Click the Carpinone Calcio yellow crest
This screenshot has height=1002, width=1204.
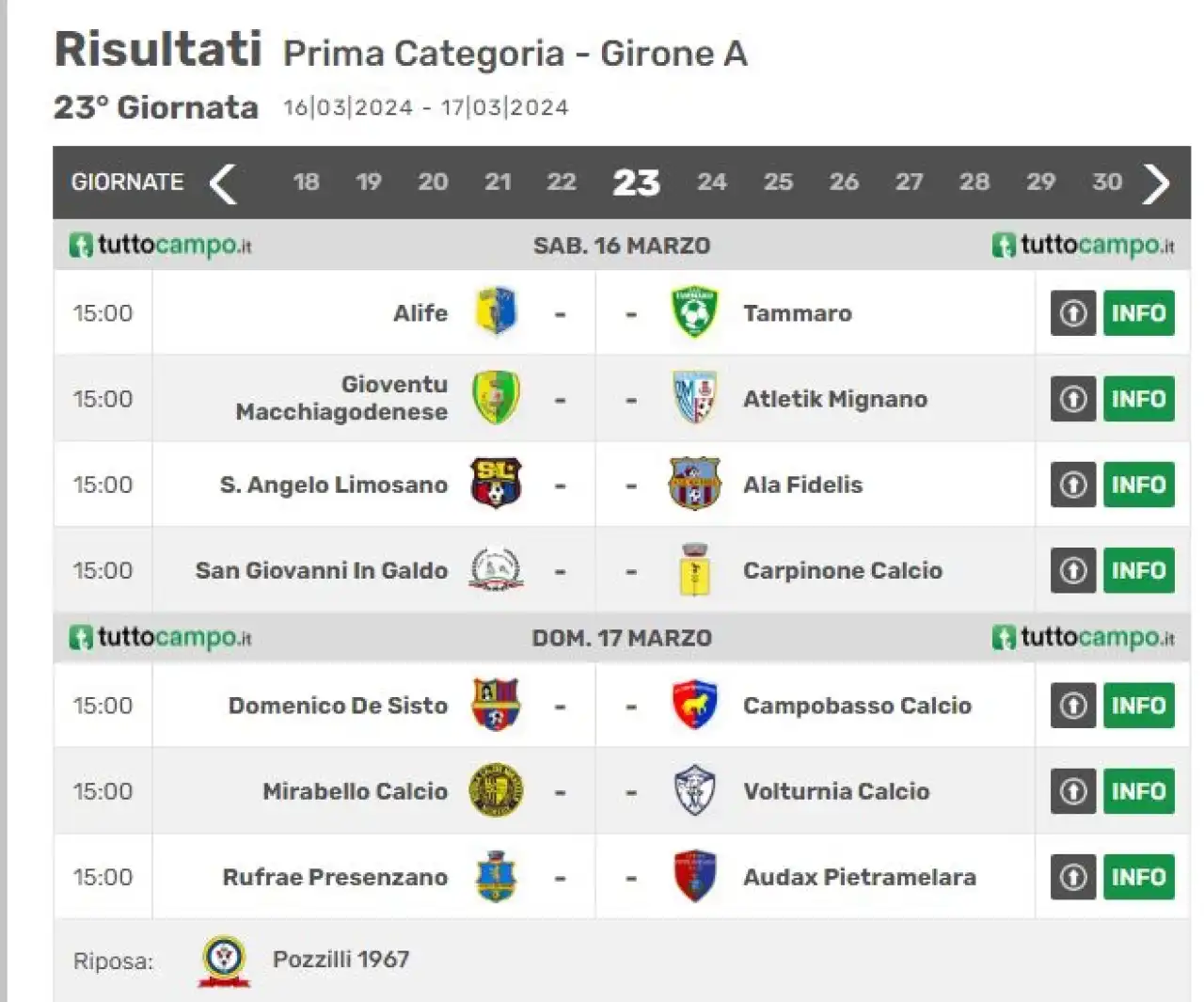(695, 570)
